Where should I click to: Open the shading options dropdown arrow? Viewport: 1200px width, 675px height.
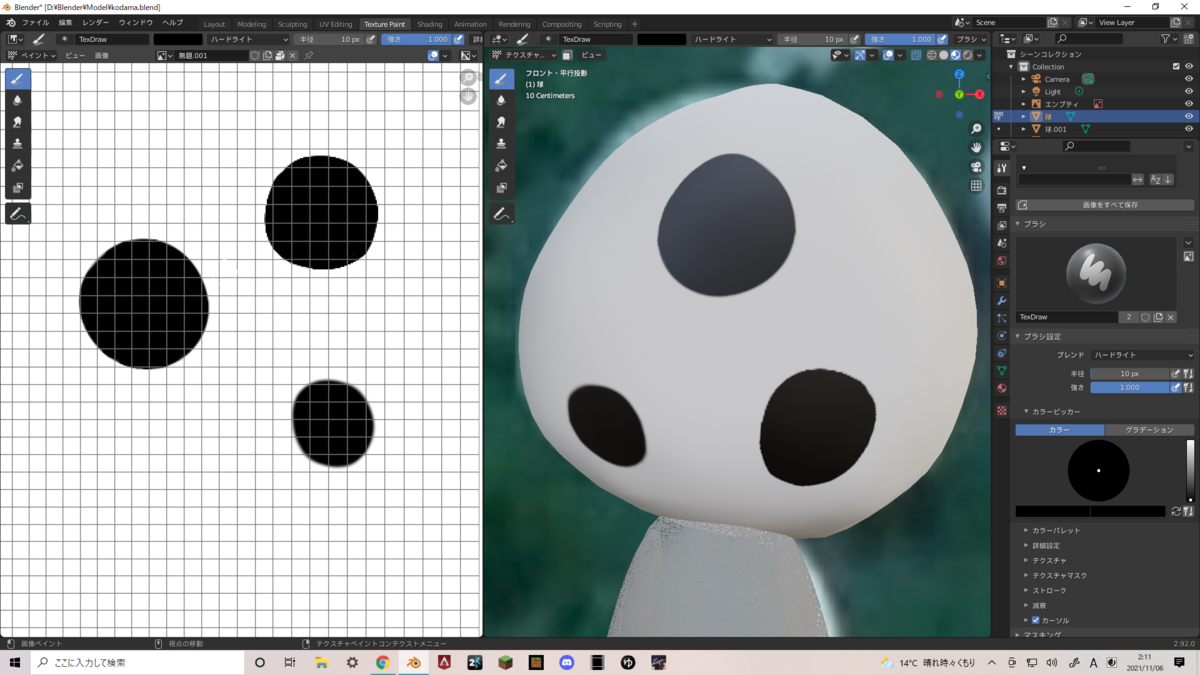pos(980,56)
